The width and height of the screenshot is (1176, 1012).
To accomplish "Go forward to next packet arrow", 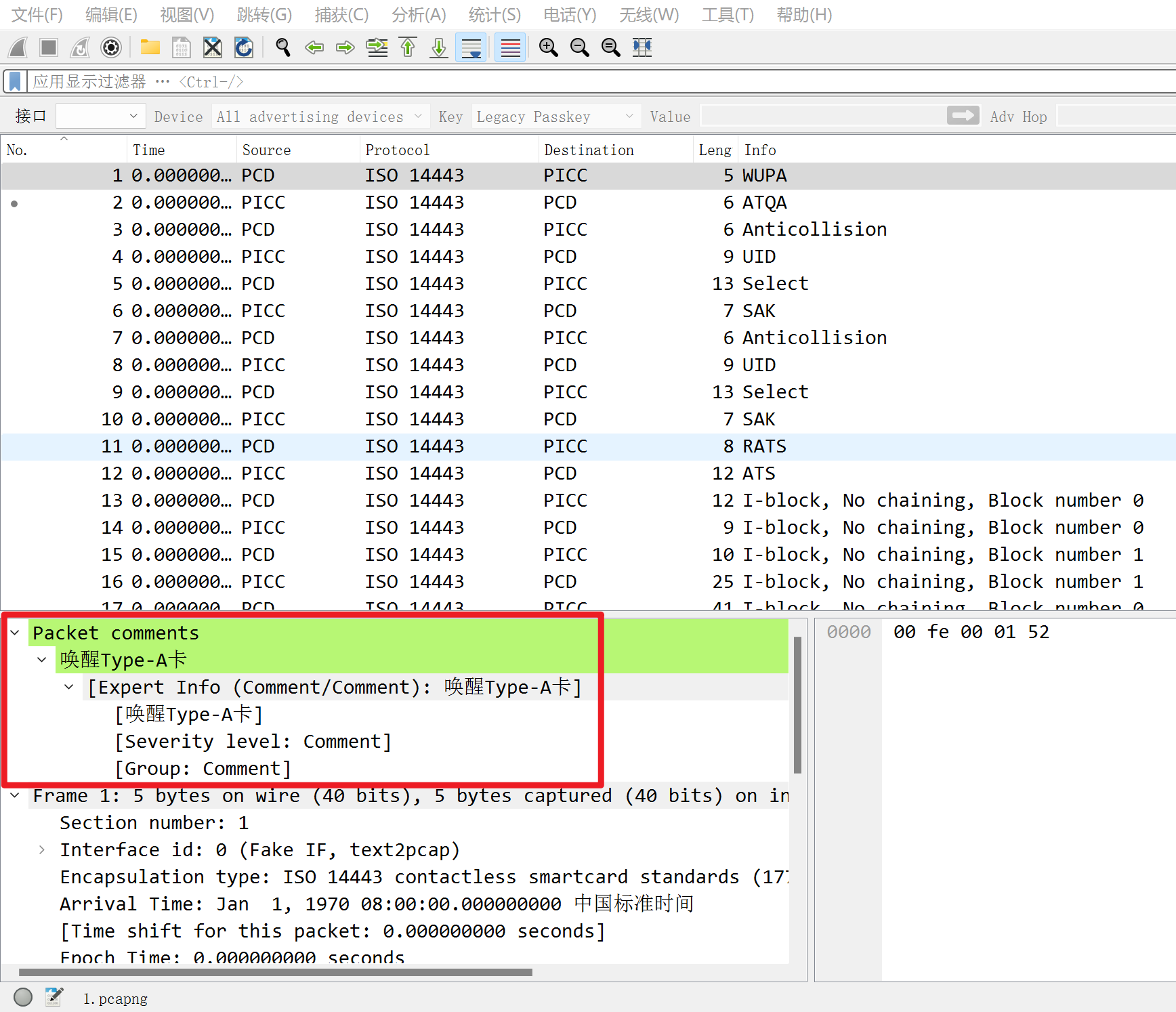I will [x=345, y=47].
